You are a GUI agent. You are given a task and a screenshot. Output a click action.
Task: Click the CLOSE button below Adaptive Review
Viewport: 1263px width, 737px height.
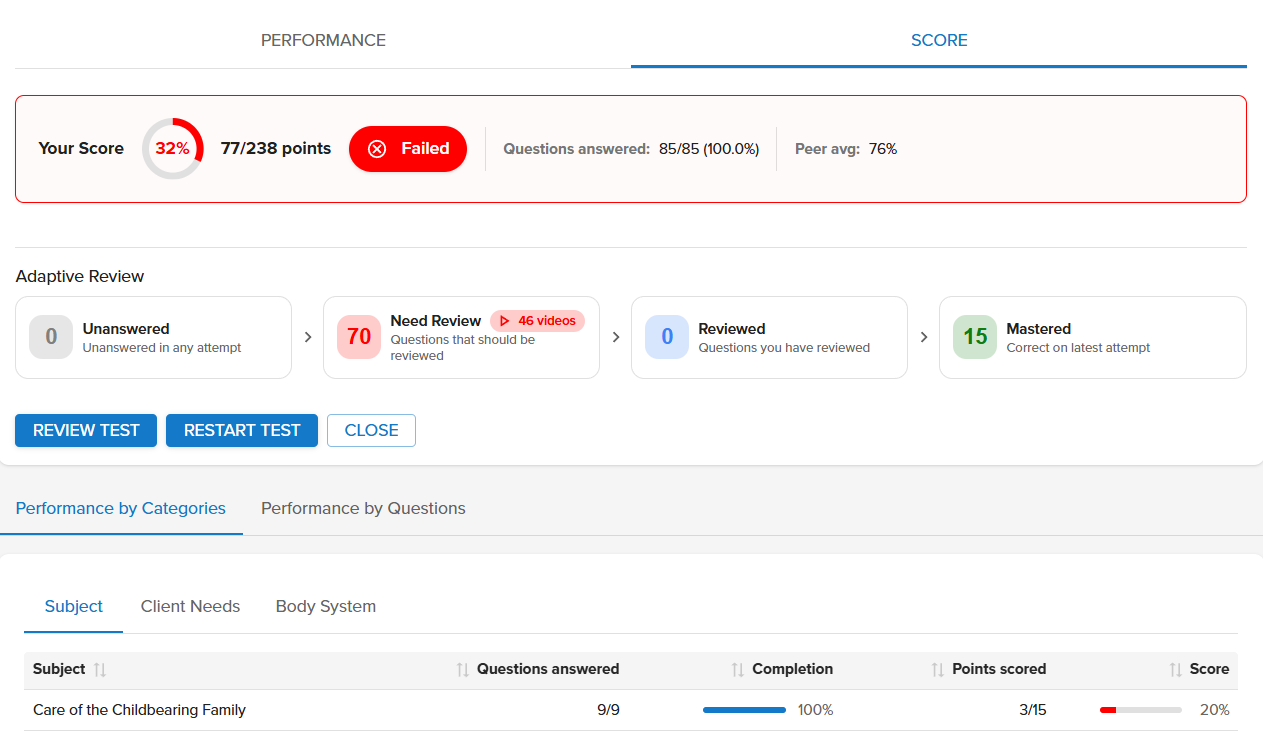(x=371, y=430)
